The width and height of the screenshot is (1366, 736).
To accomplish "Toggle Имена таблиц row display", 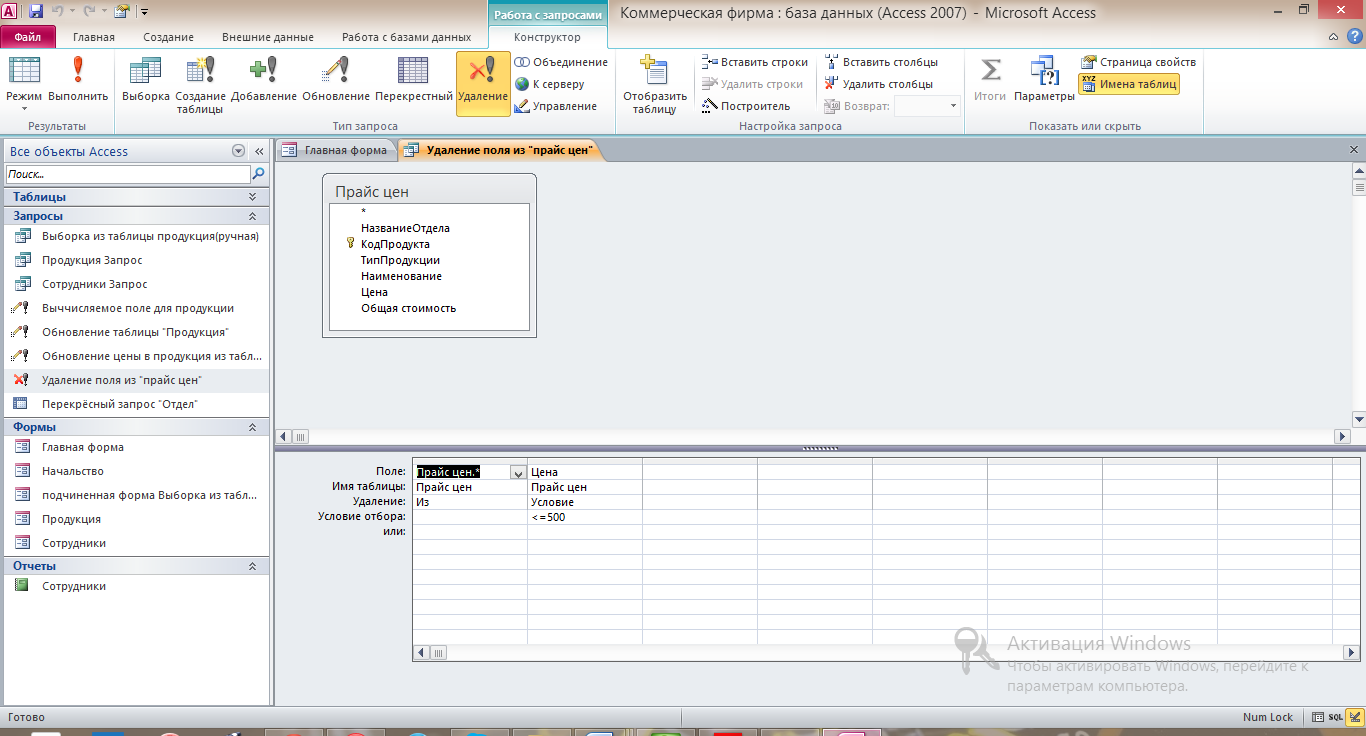I will (1129, 84).
